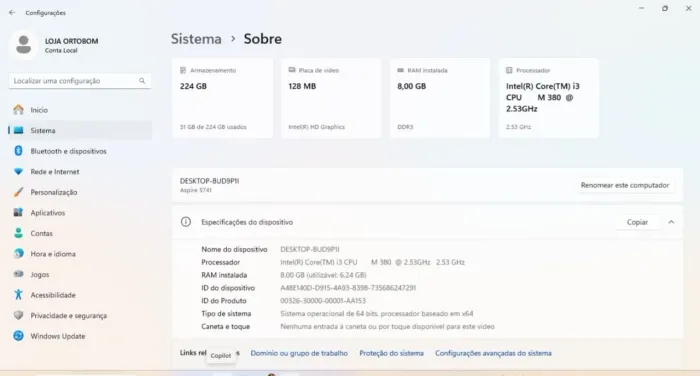Open Hora e idioma globe icon
Image resolution: width=700 pixels, height=376 pixels.
[18, 254]
